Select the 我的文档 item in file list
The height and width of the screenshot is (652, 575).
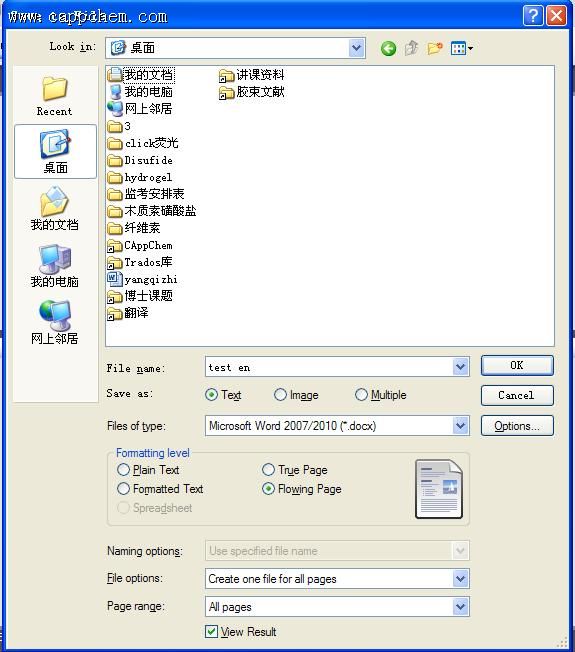[141, 75]
